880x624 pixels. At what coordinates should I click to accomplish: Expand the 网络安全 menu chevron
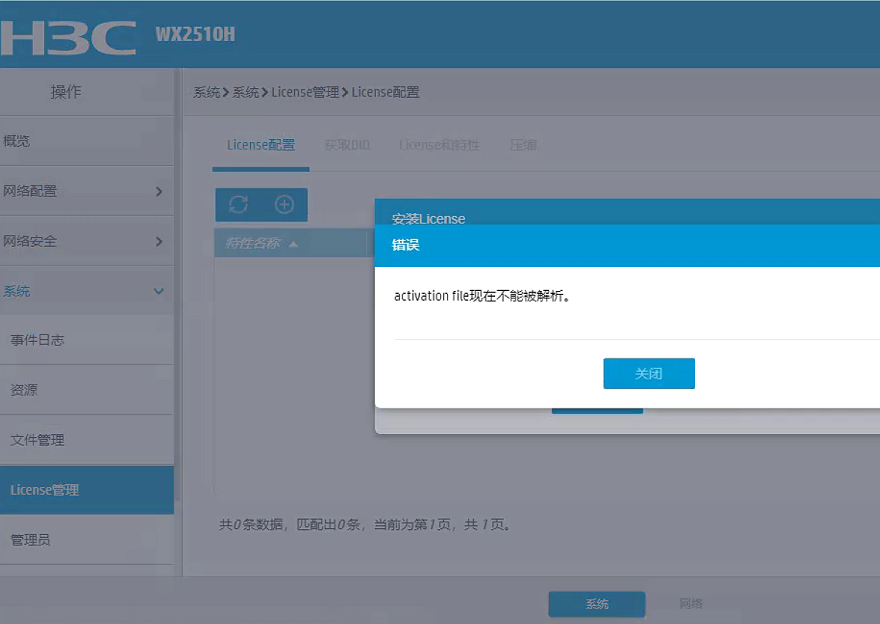[159, 241]
